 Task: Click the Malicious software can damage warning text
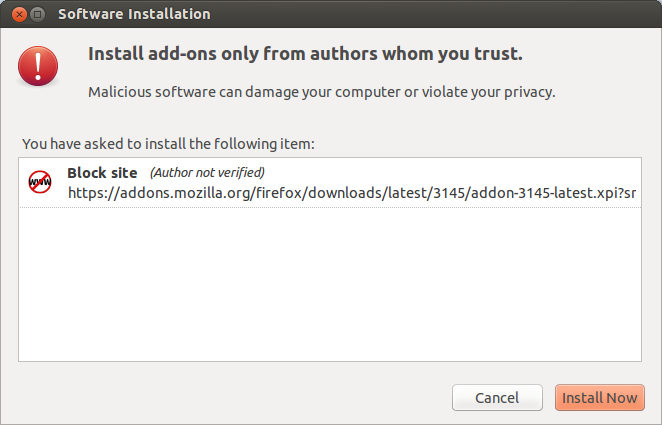[322, 92]
